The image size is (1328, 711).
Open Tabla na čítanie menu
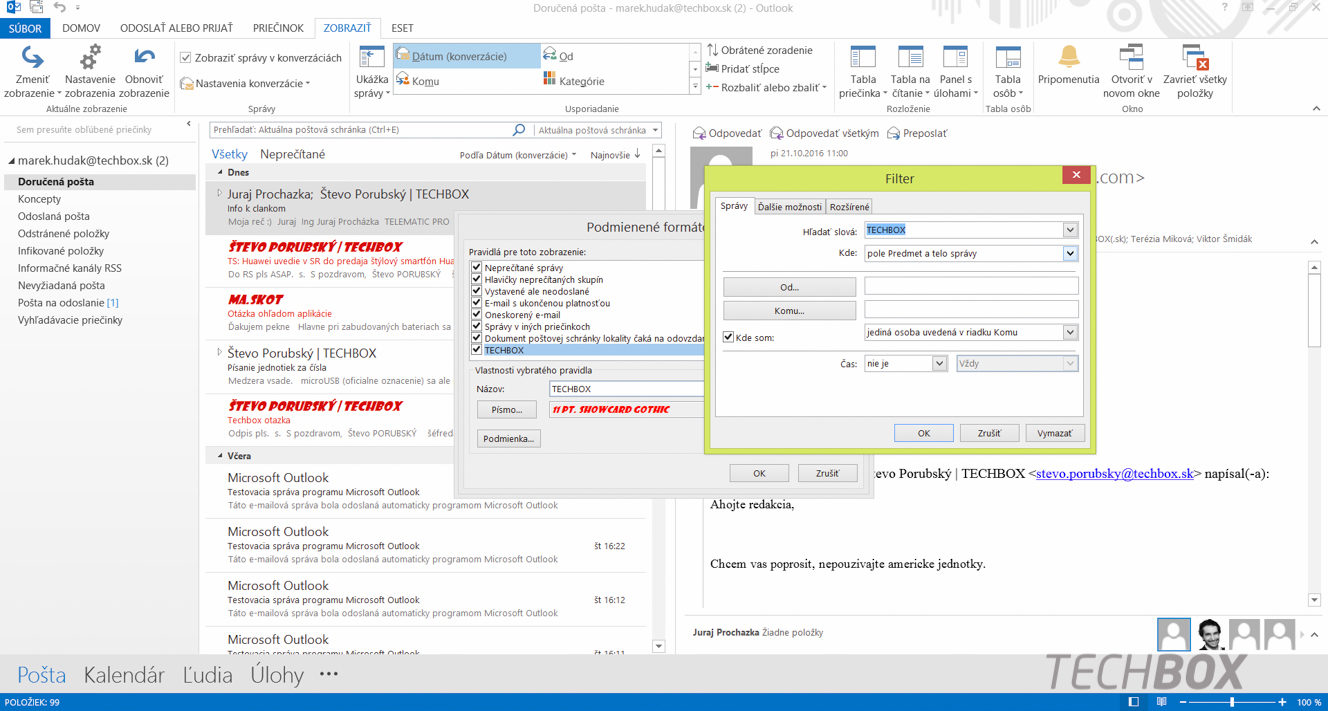(x=910, y=72)
